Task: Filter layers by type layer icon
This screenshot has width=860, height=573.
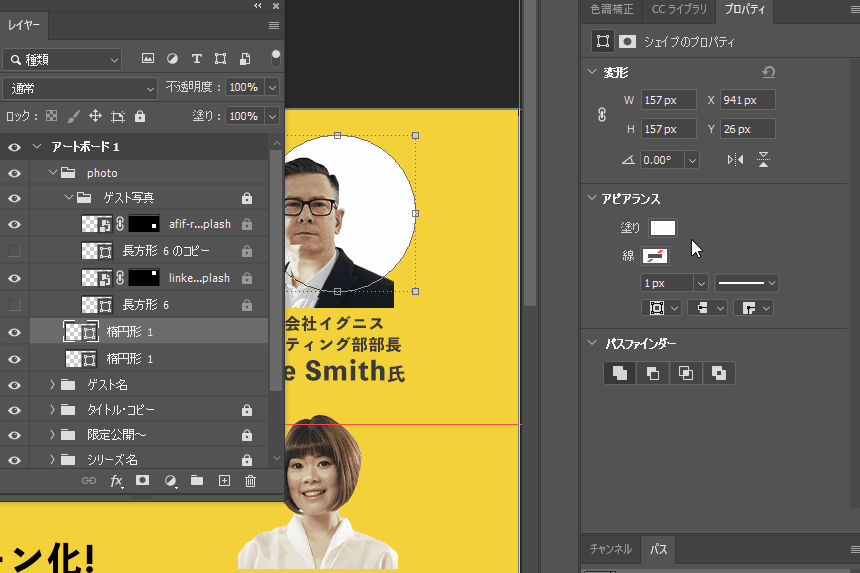Action: tap(196, 59)
